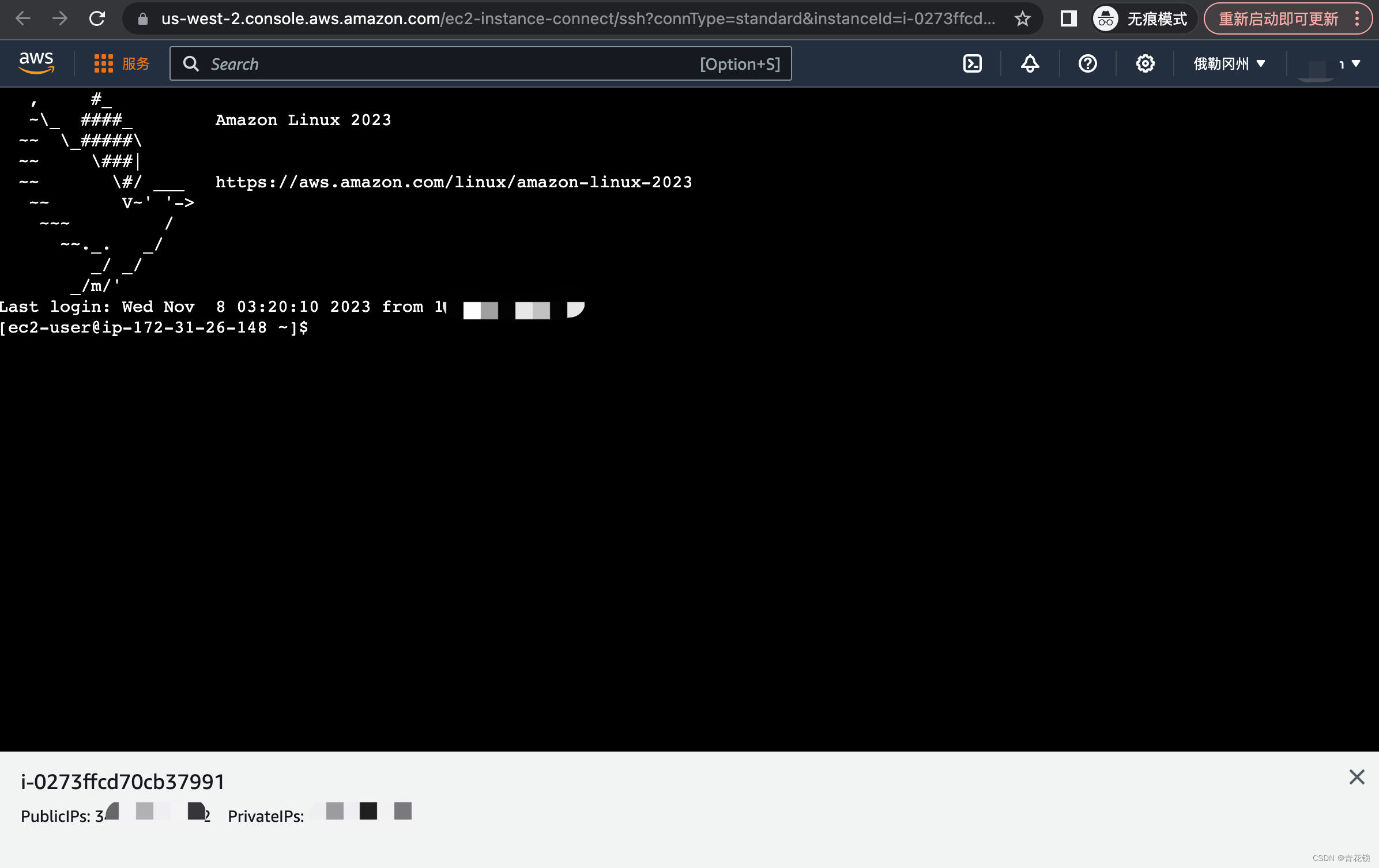Click the PrivateIPs label

click(266, 816)
